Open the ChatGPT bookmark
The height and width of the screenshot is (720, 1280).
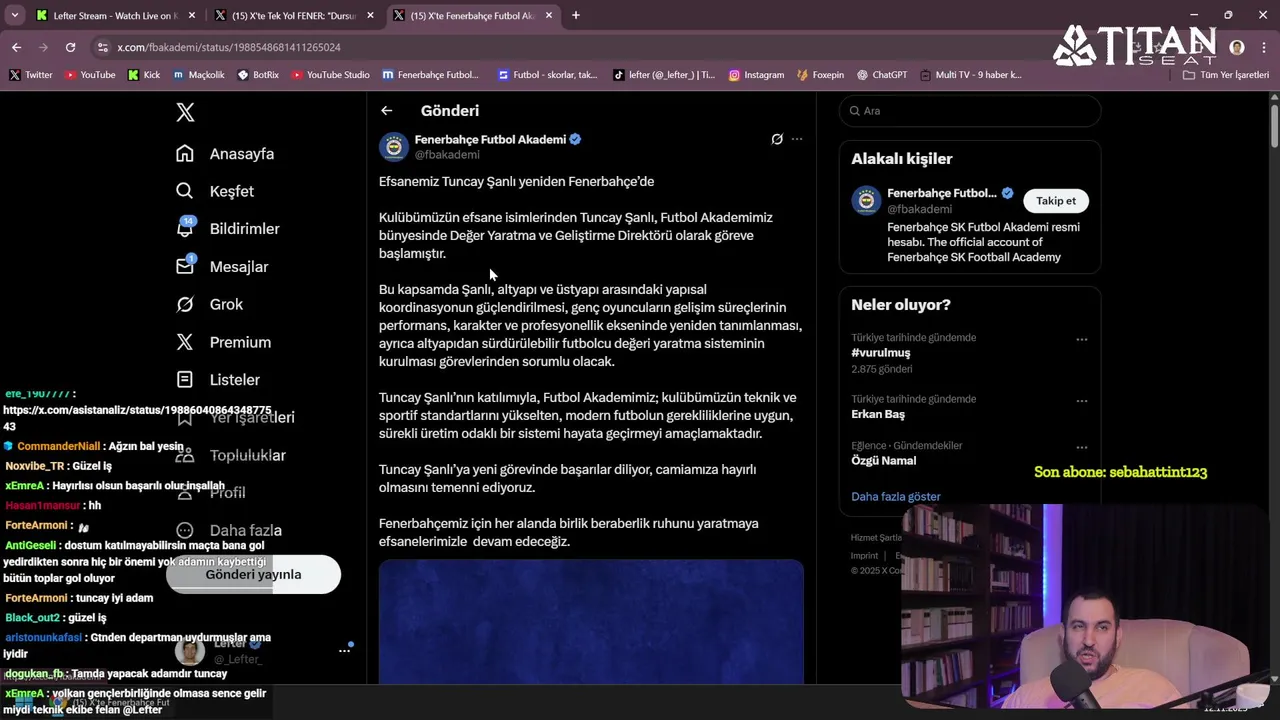pos(881,75)
